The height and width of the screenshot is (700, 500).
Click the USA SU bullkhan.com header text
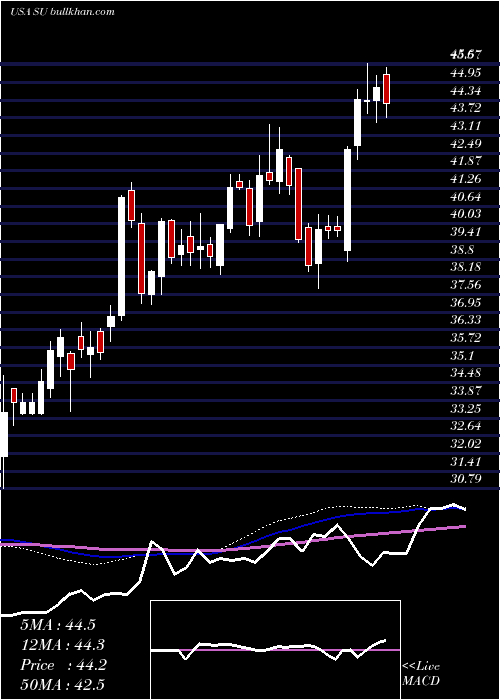pos(62,11)
